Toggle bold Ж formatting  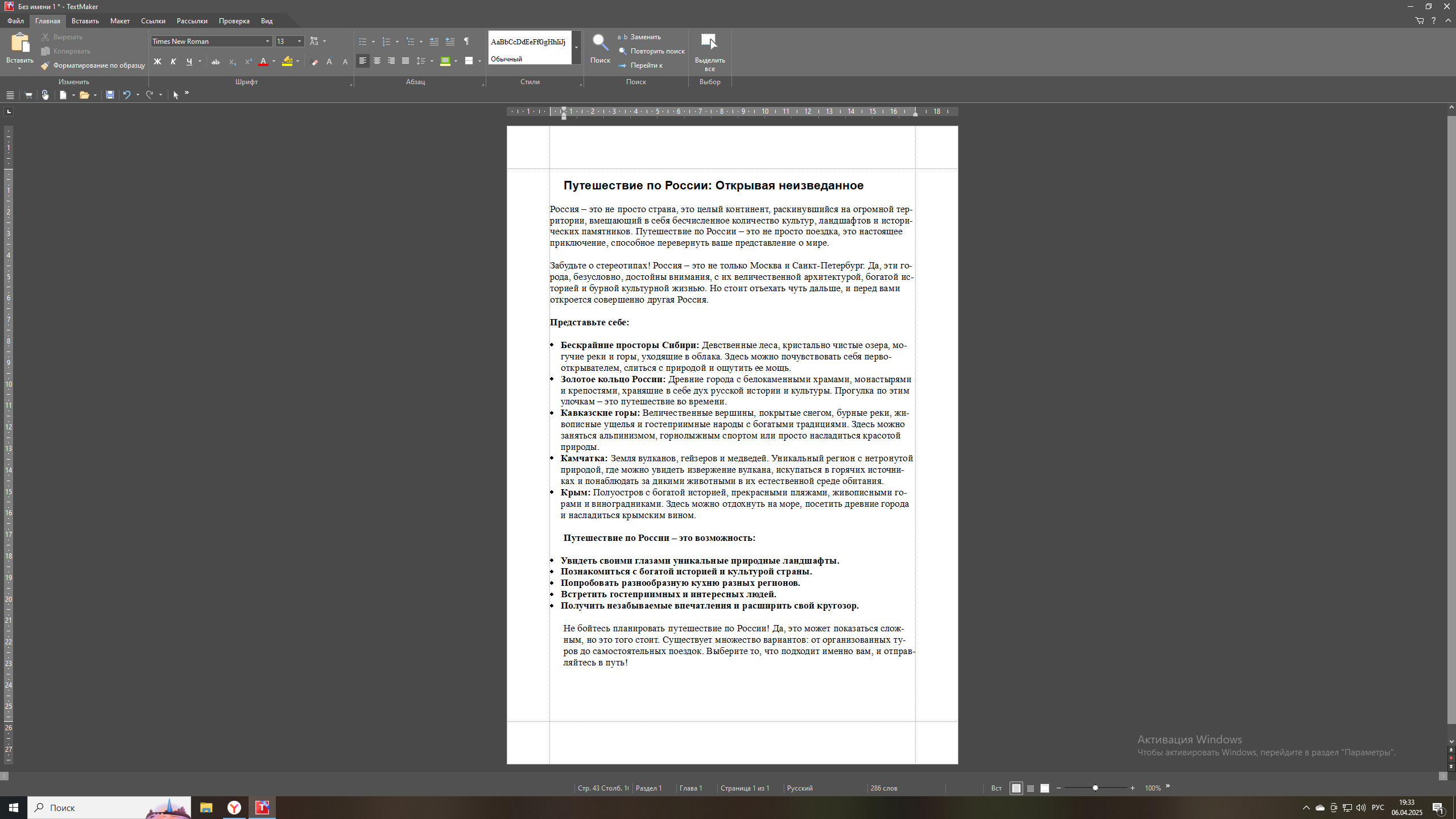[x=158, y=61]
